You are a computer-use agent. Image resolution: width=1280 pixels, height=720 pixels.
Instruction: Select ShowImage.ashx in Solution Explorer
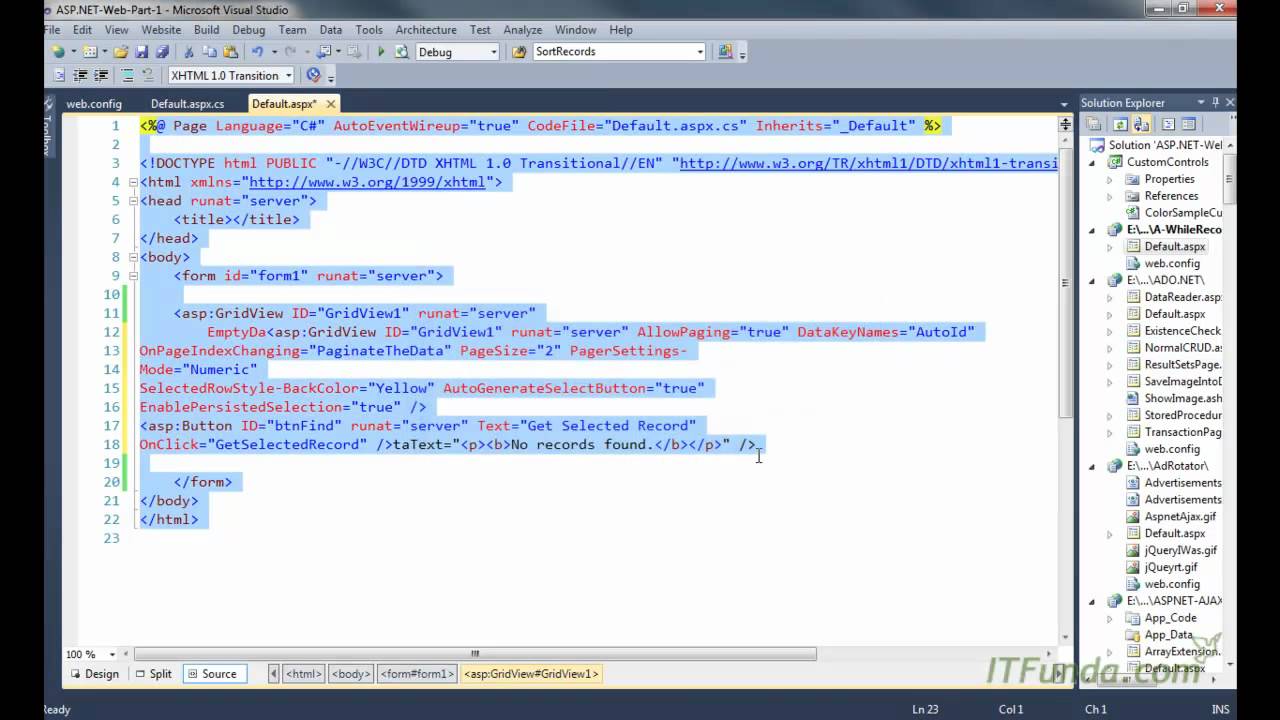[x=1183, y=398]
